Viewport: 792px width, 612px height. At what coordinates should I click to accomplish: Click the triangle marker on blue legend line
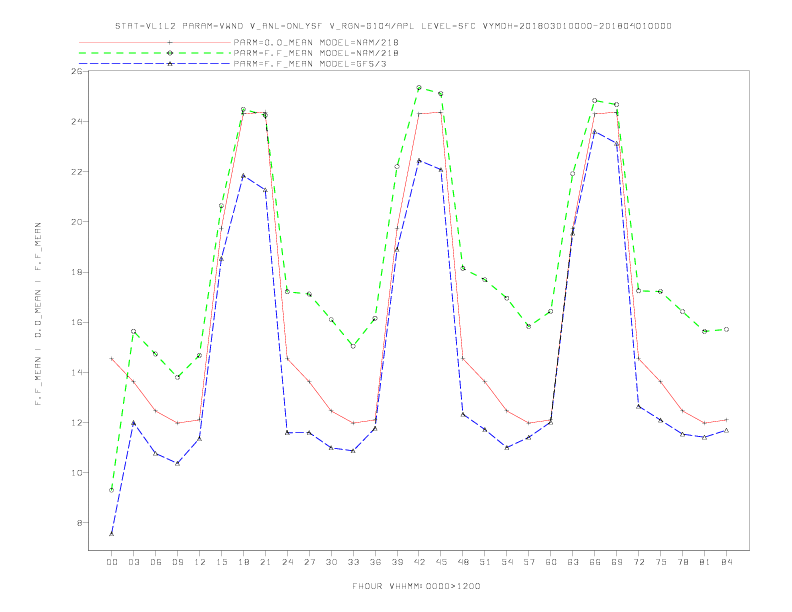170,64
